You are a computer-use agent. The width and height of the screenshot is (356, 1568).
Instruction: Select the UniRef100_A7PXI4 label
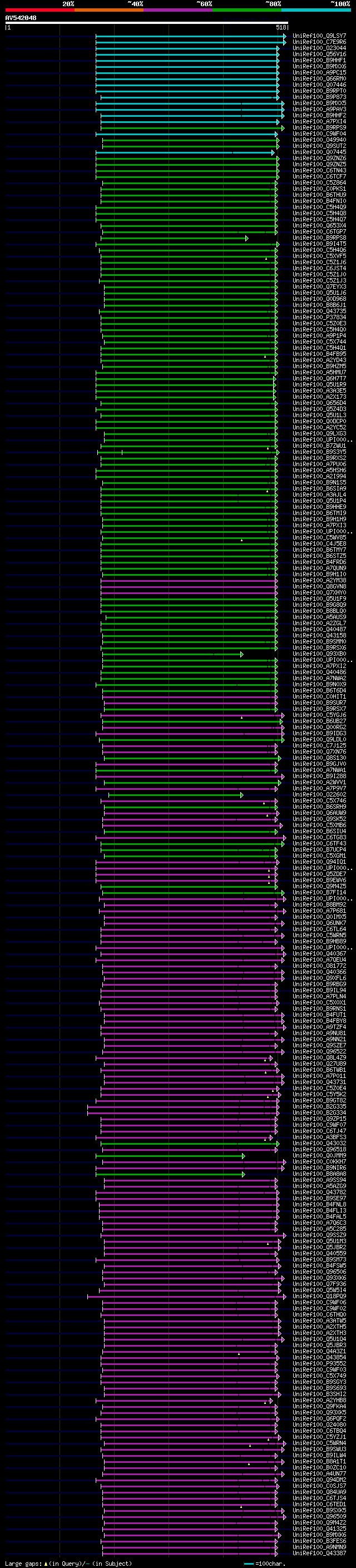319,121
